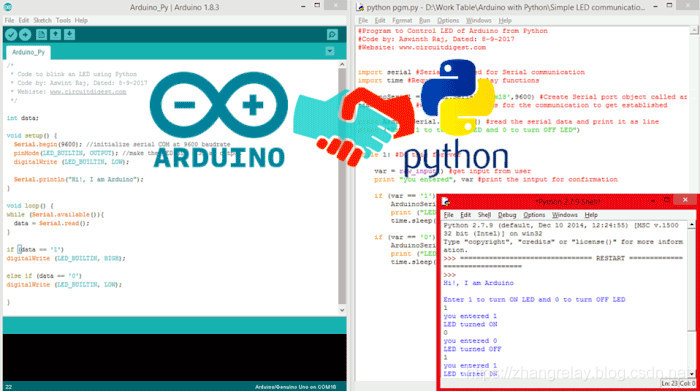Open Help menu in python pgm.py editor
This screenshot has height=391, width=700.
pos(504,21)
